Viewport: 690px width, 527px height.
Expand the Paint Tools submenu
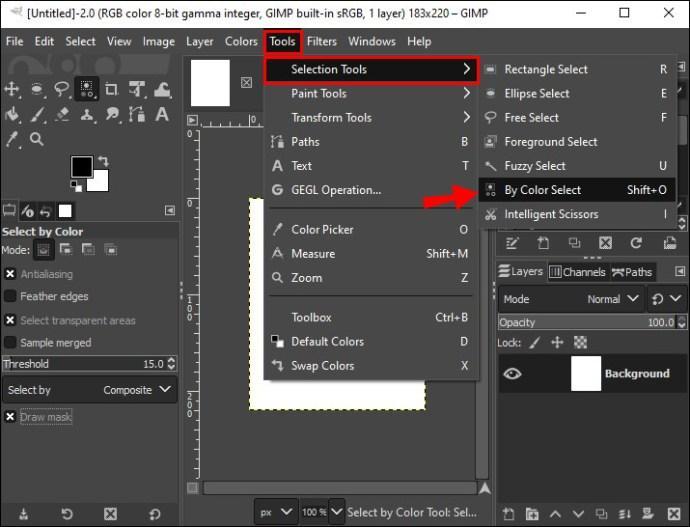pos(371,93)
